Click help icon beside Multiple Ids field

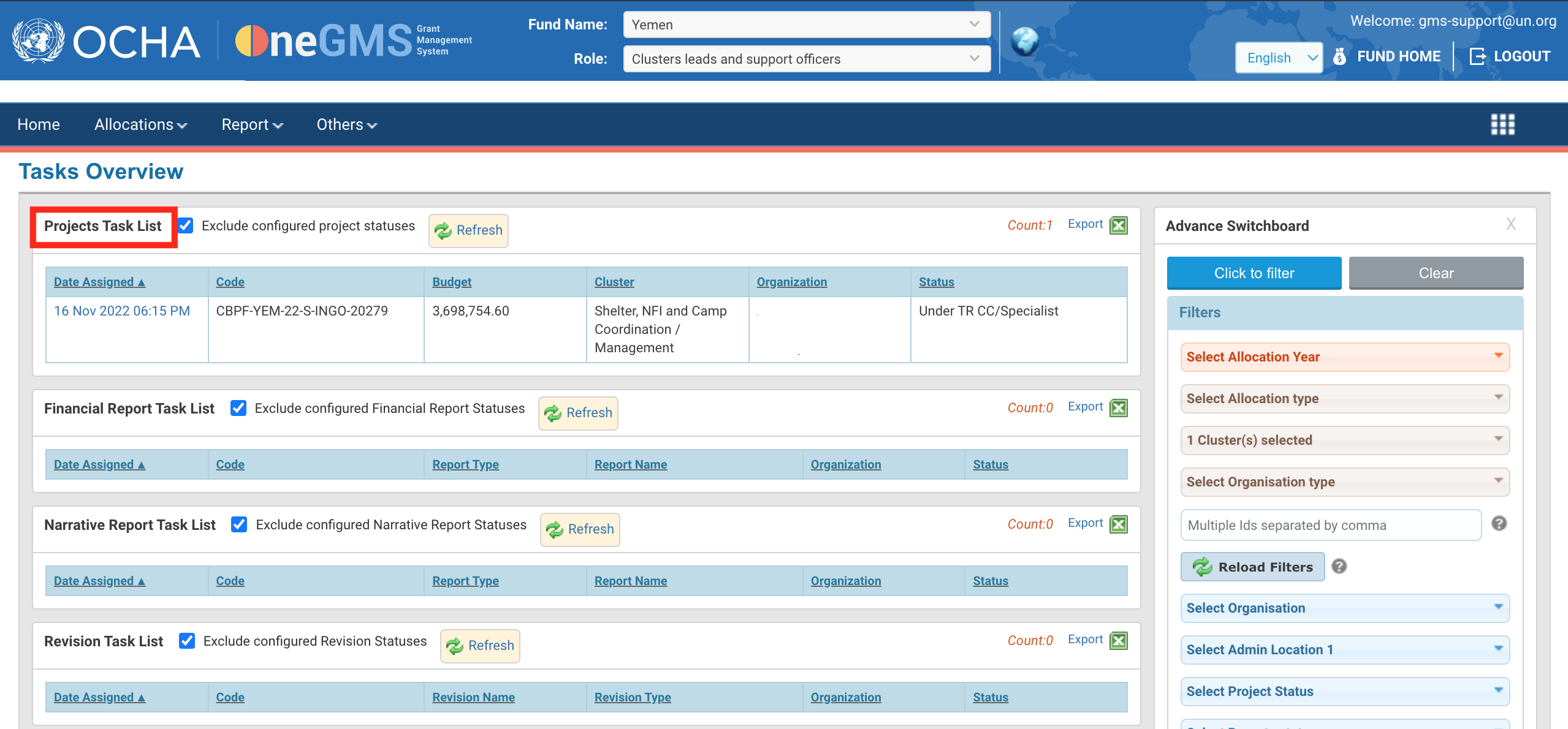pos(1499,524)
